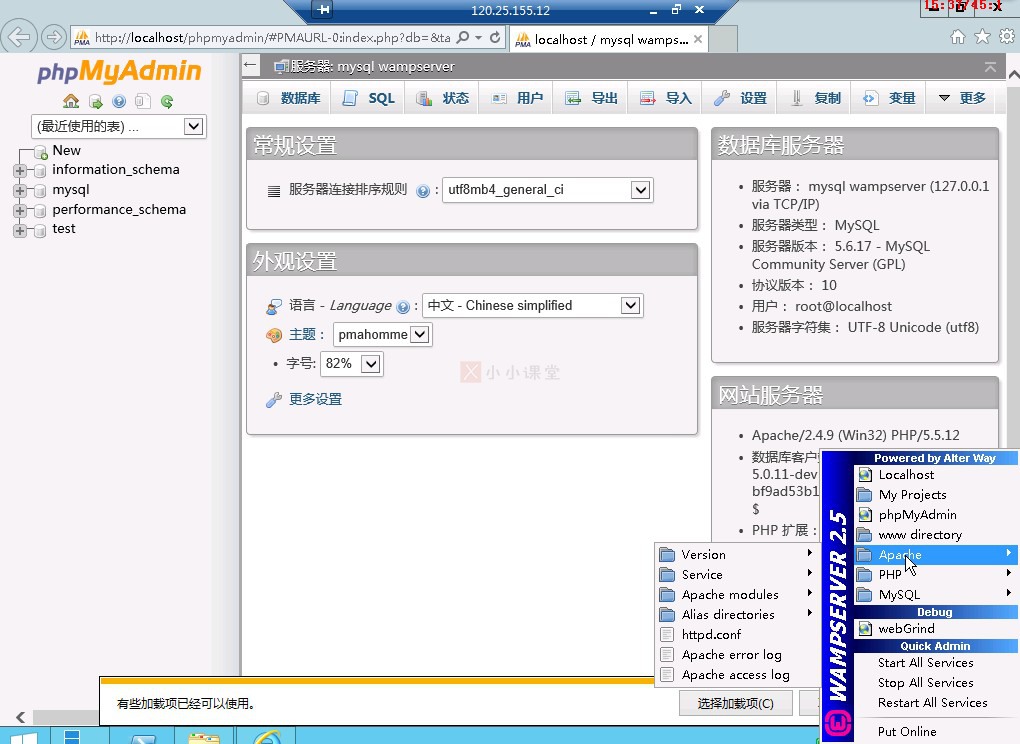
Task: Open the SQL tab
Action: [x=369, y=98]
